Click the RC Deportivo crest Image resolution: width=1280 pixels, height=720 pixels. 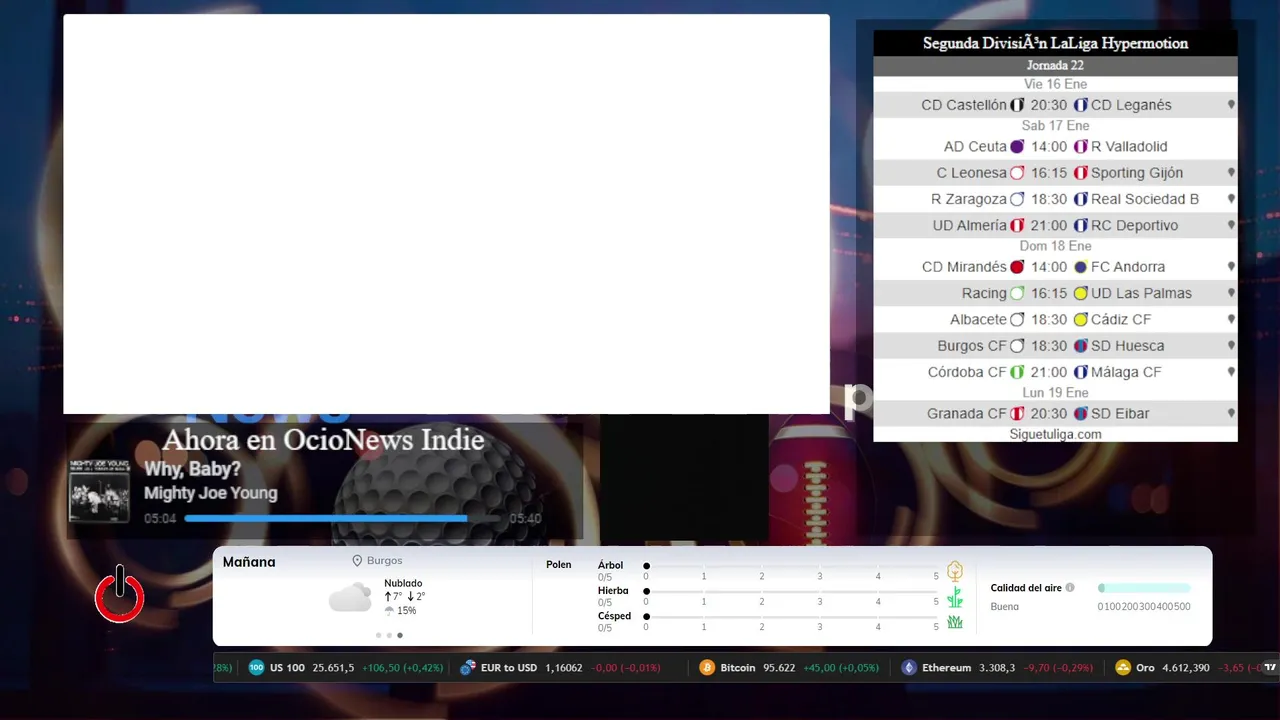[x=1080, y=225]
